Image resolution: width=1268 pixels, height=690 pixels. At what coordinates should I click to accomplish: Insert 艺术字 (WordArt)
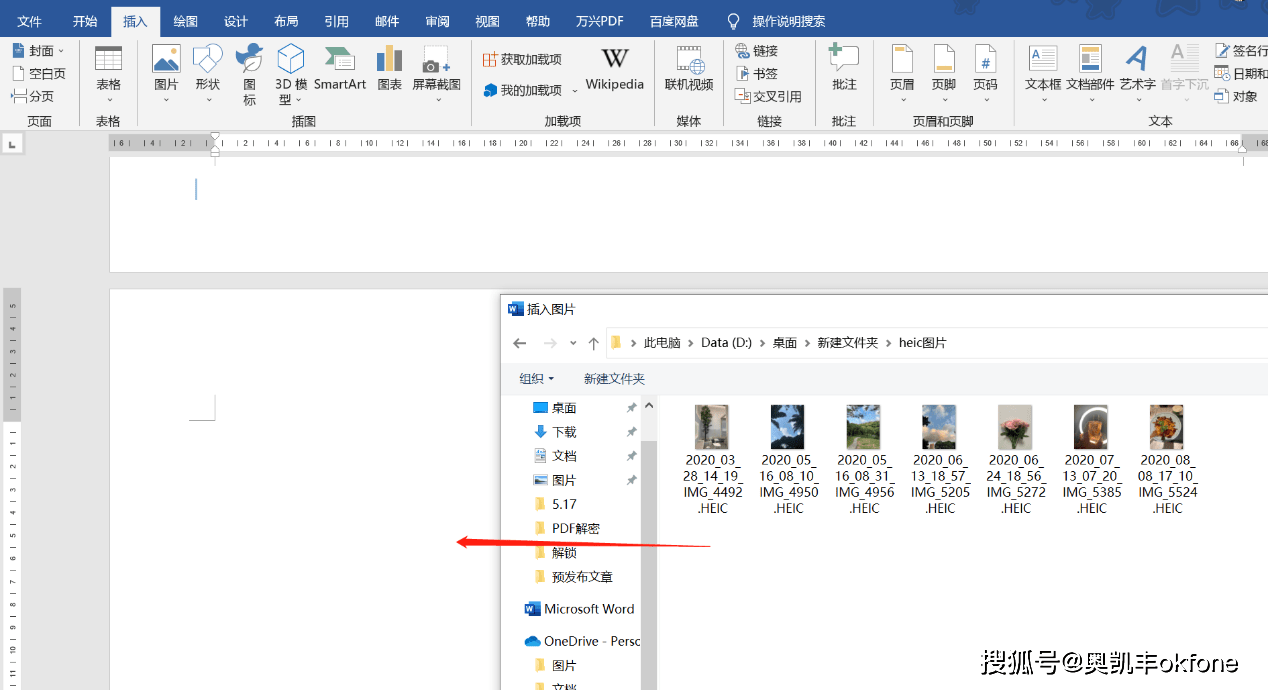(1137, 68)
